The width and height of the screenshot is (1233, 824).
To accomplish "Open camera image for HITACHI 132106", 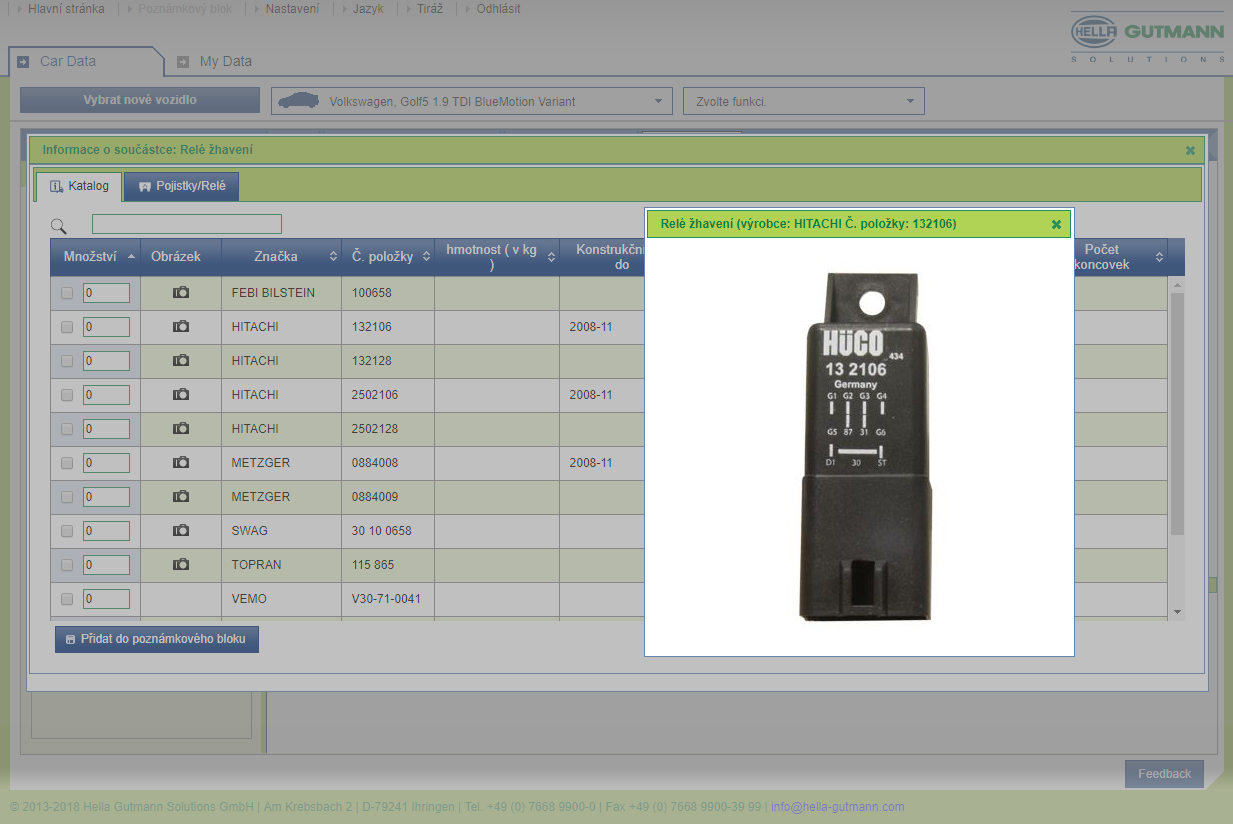I will [x=181, y=327].
